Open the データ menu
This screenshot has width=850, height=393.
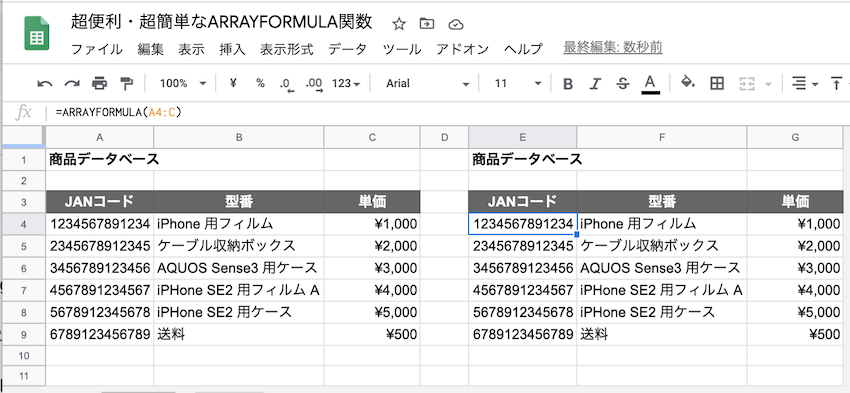pos(347,49)
